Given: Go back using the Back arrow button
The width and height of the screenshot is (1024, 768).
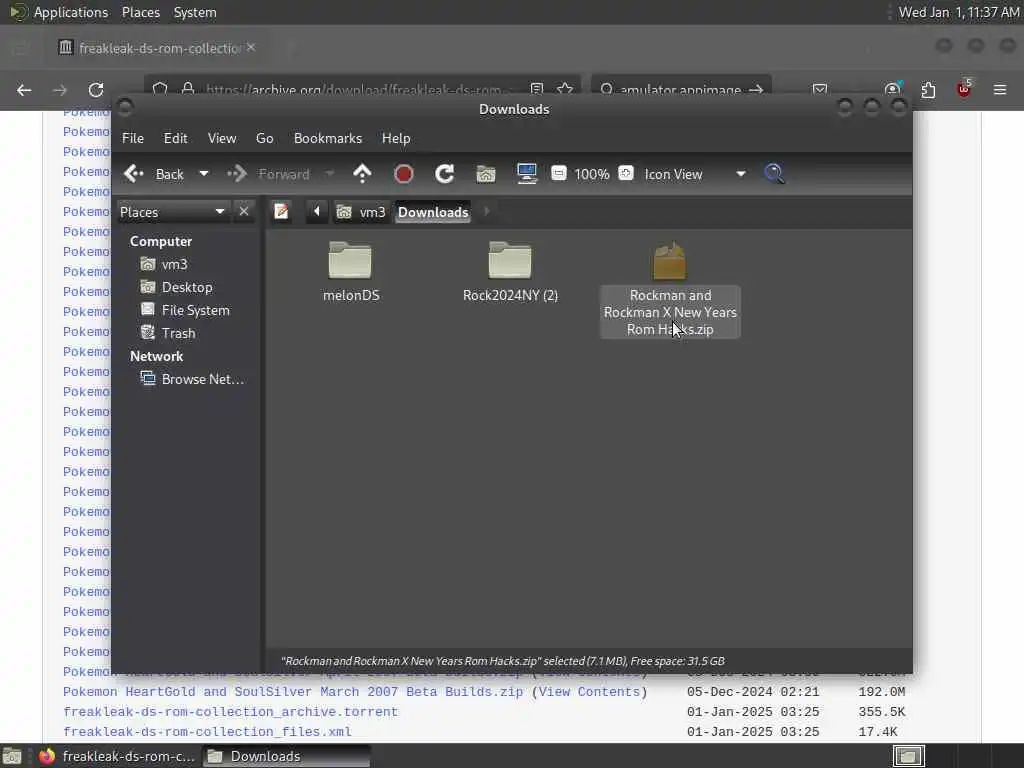Looking at the screenshot, I should (x=154, y=174).
